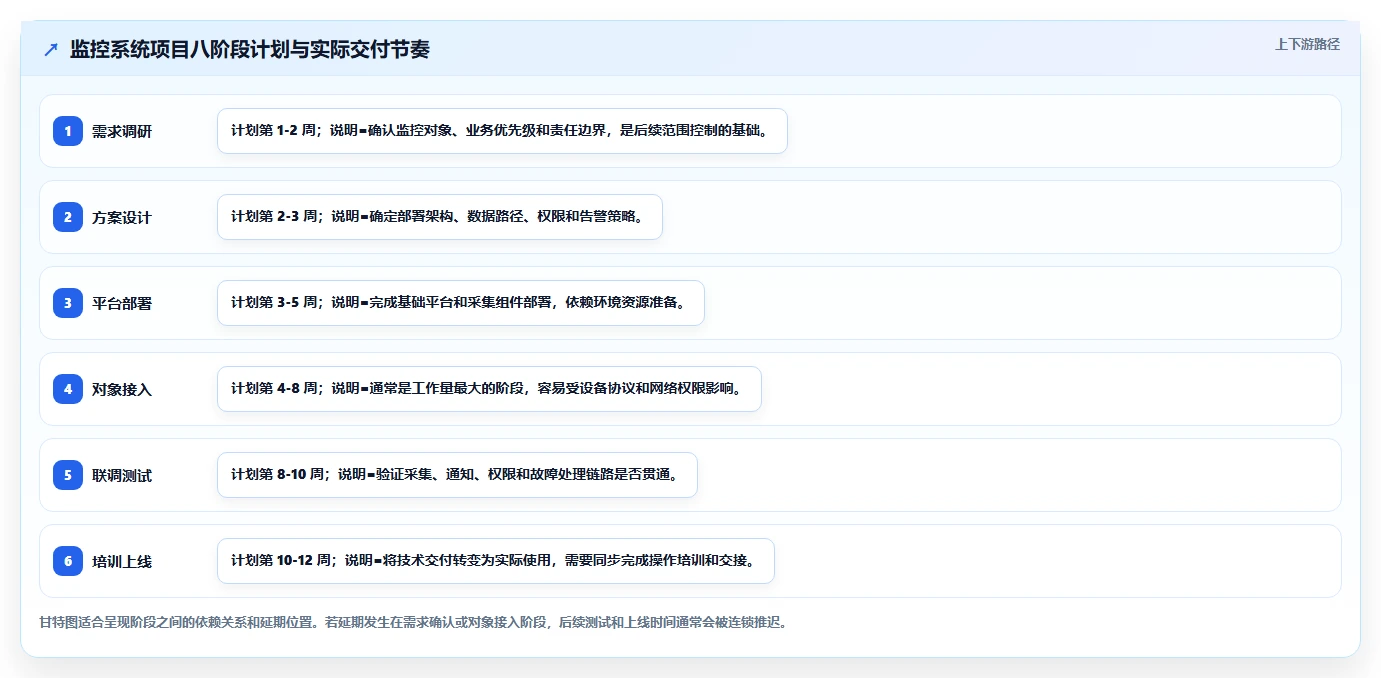The image size is (1381, 678).
Task: Open the 计划第 8-10 周 description box
Action: (457, 475)
